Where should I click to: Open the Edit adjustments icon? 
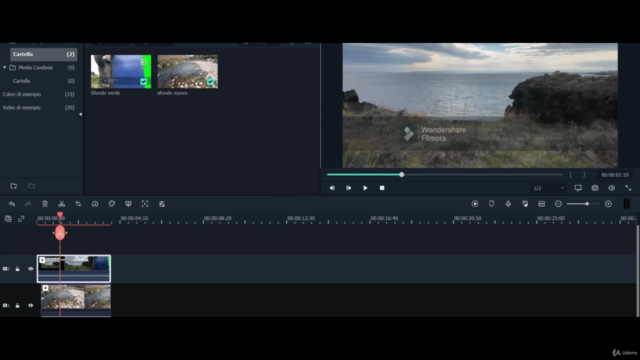click(x=162, y=204)
